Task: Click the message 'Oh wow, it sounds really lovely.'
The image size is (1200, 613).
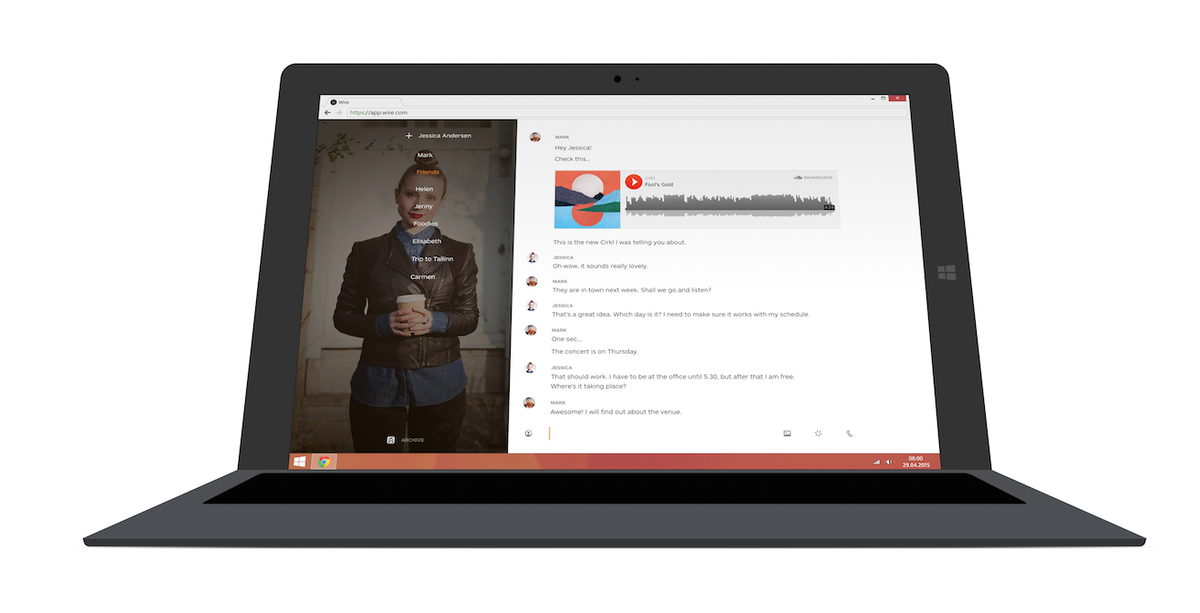Action: (600, 266)
